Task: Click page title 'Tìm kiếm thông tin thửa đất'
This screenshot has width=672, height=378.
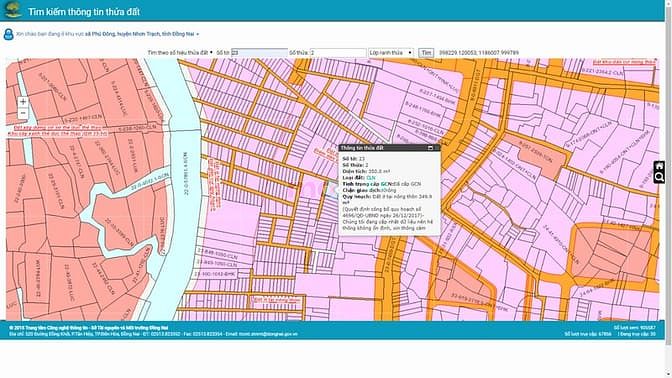Action: [x=84, y=12]
